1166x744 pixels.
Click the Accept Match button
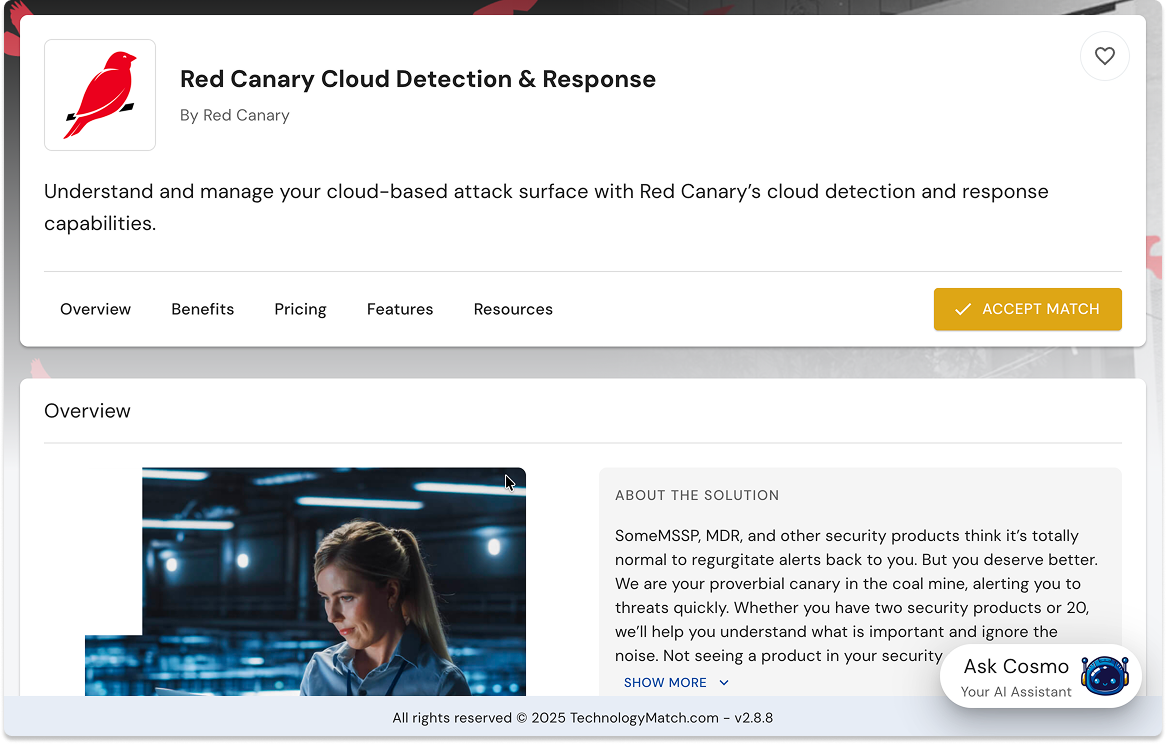coord(1028,309)
